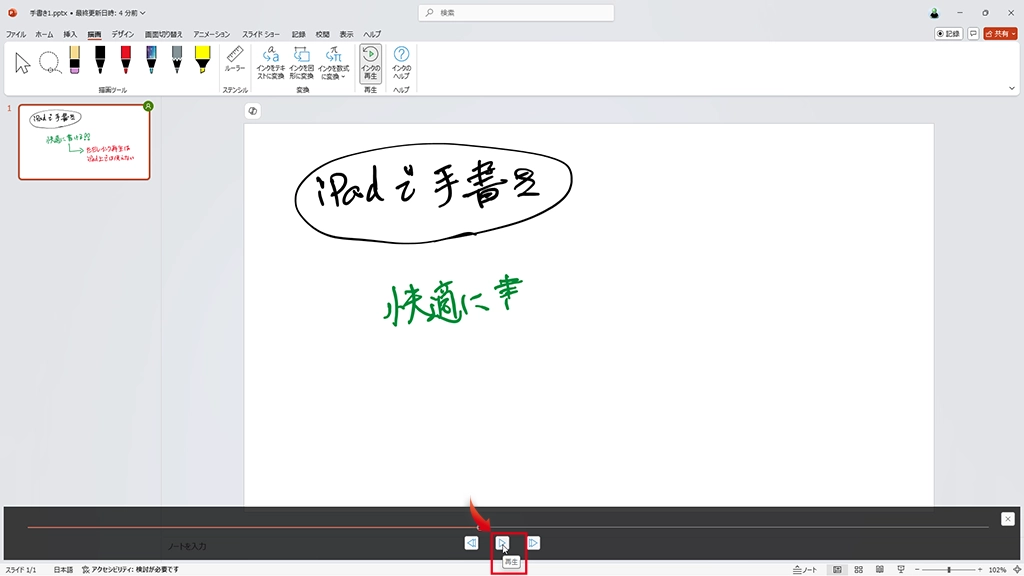This screenshot has height=576, width=1024.
Task: Switch to Slide Sorter view
Action: [x=859, y=569]
